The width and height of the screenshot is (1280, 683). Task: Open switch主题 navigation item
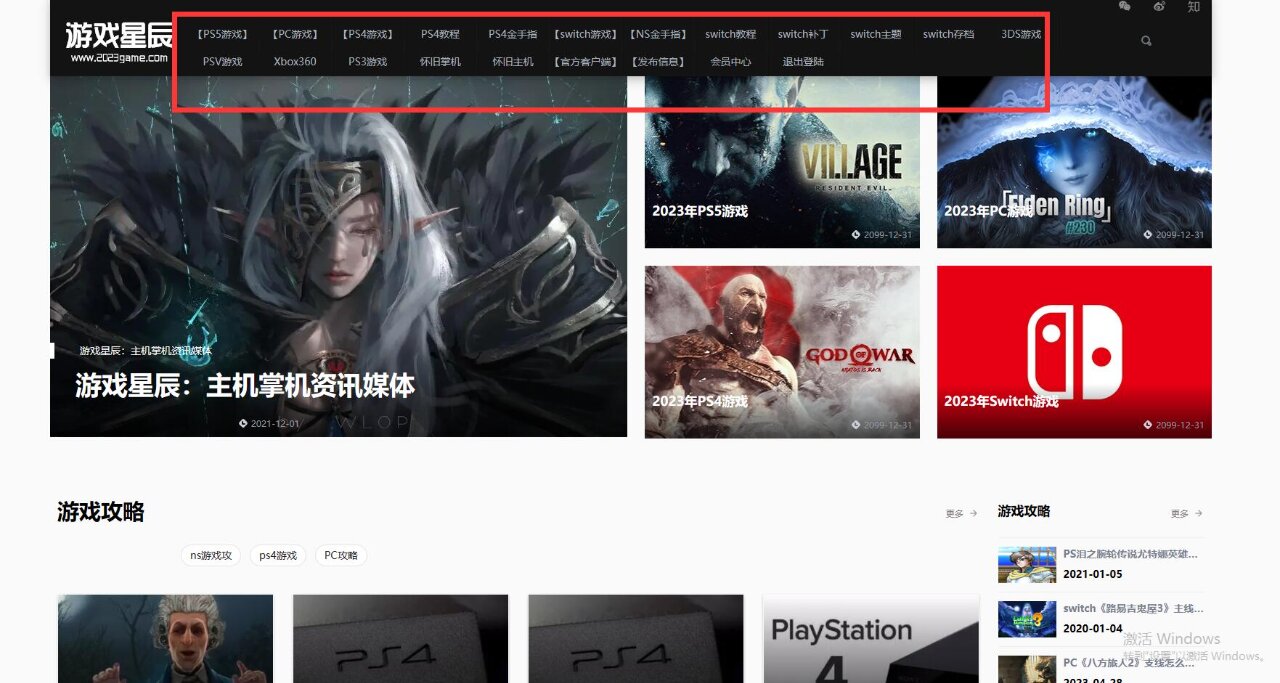pos(876,34)
